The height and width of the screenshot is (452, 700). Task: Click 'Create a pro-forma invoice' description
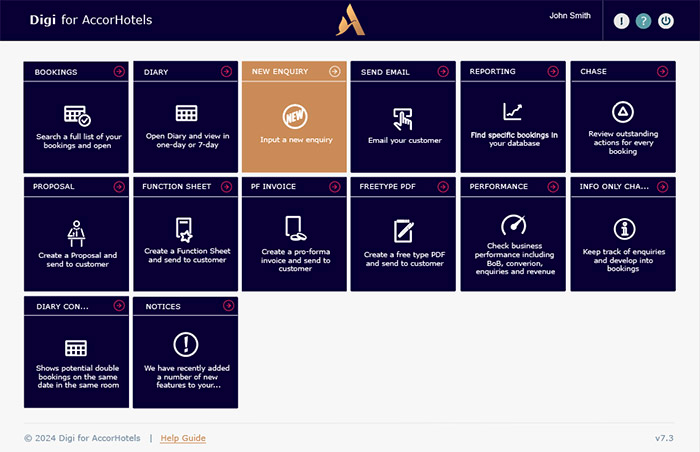[296, 260]
